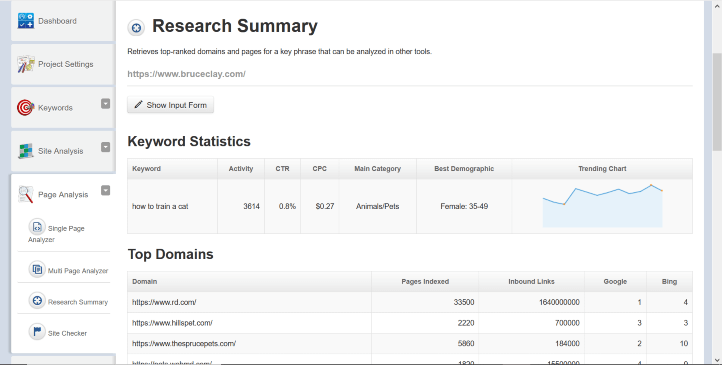The height and width of the screenshot is (365, 722).
Task: Click the CTR column header
Action: coord(282,169)
